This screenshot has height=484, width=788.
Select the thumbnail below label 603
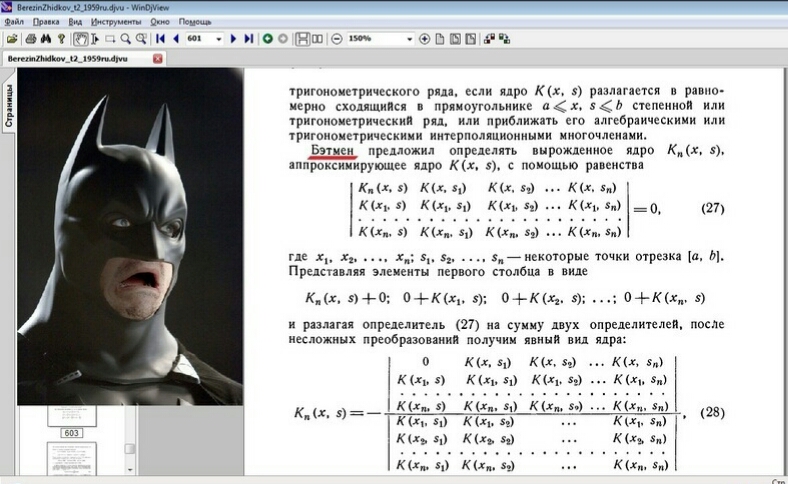click(71, 458)
